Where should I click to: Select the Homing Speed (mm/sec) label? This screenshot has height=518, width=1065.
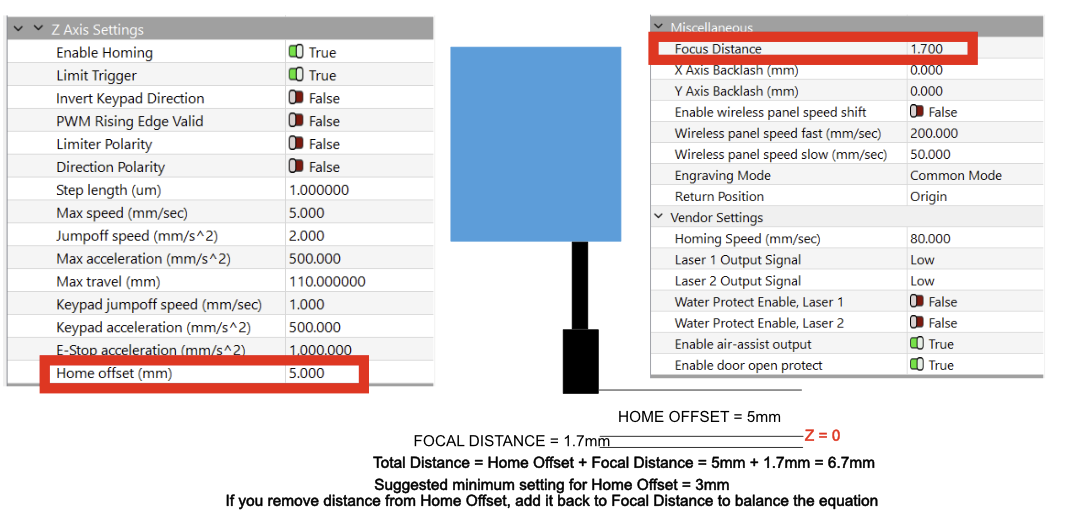pyautogui.click(x=747, y=238)
